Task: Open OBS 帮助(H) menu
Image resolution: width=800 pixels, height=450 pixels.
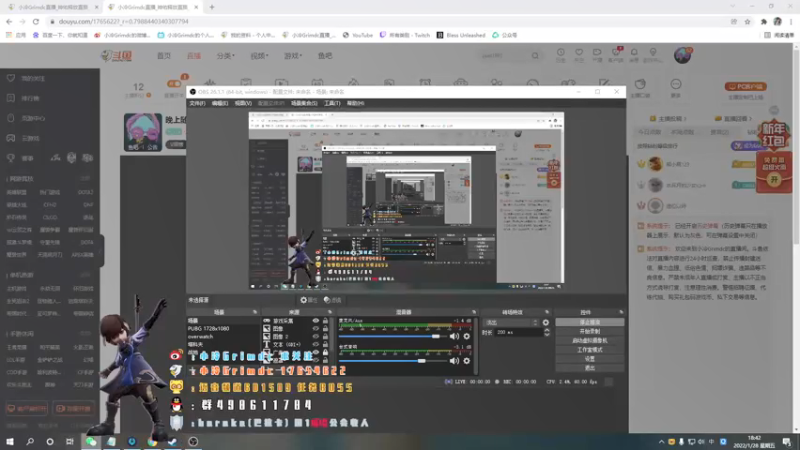Action: pos(355,103)
